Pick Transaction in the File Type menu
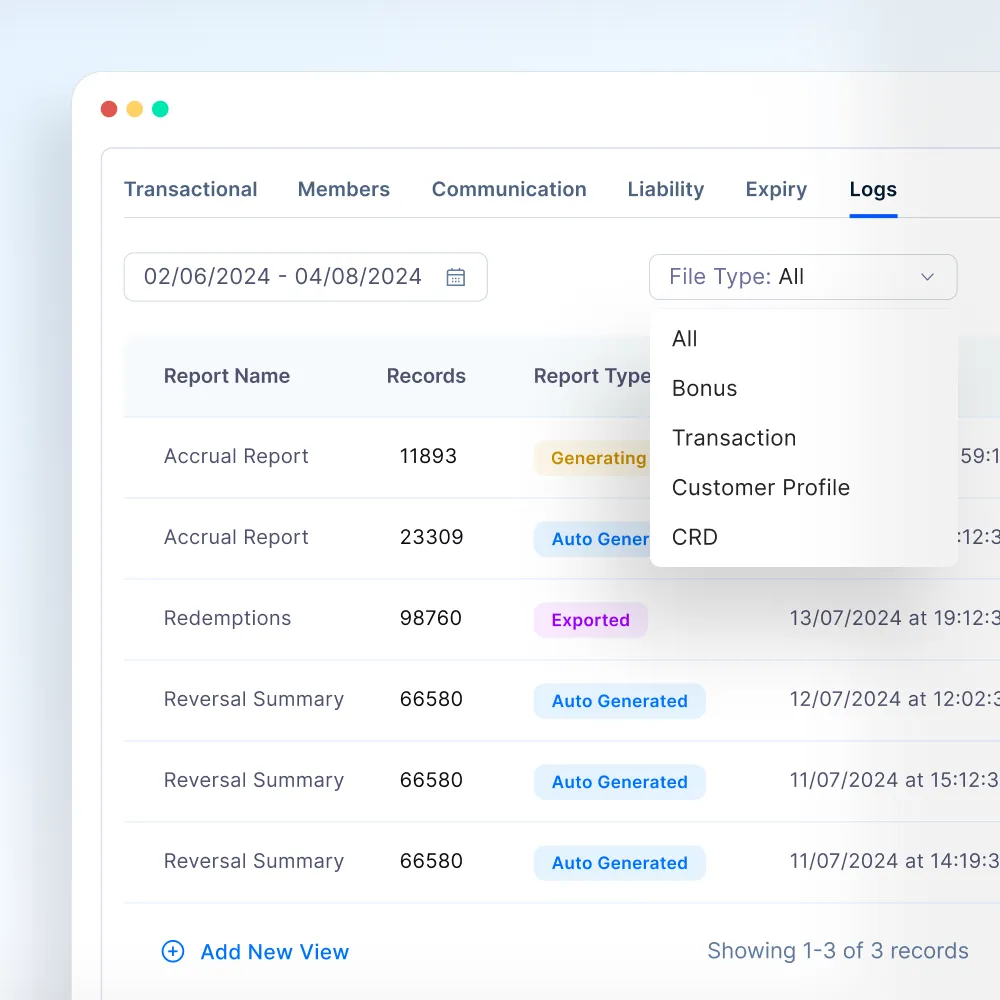This screenshot has width=1000, height=1000. (x=734, y=438)
